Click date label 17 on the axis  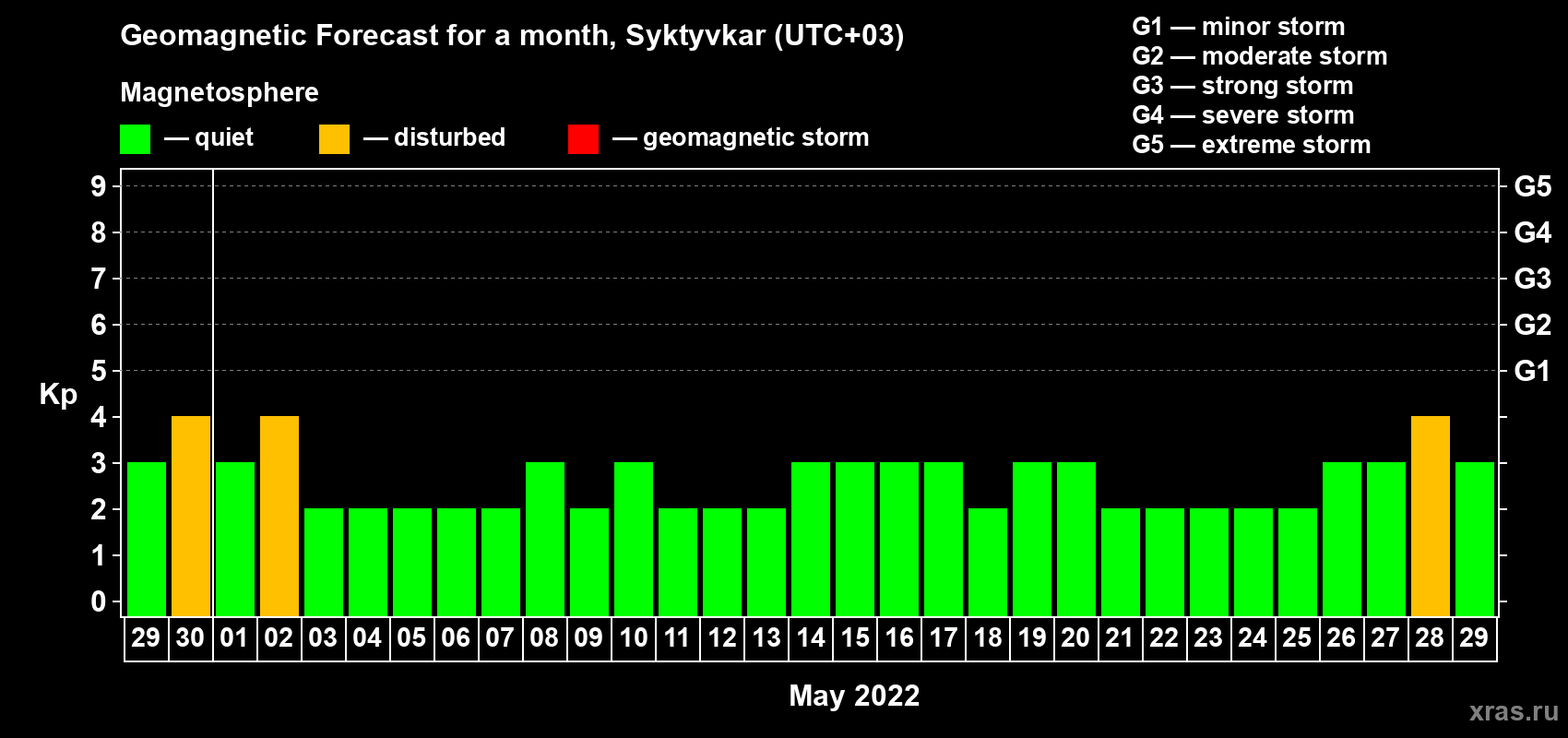[943, 638]
